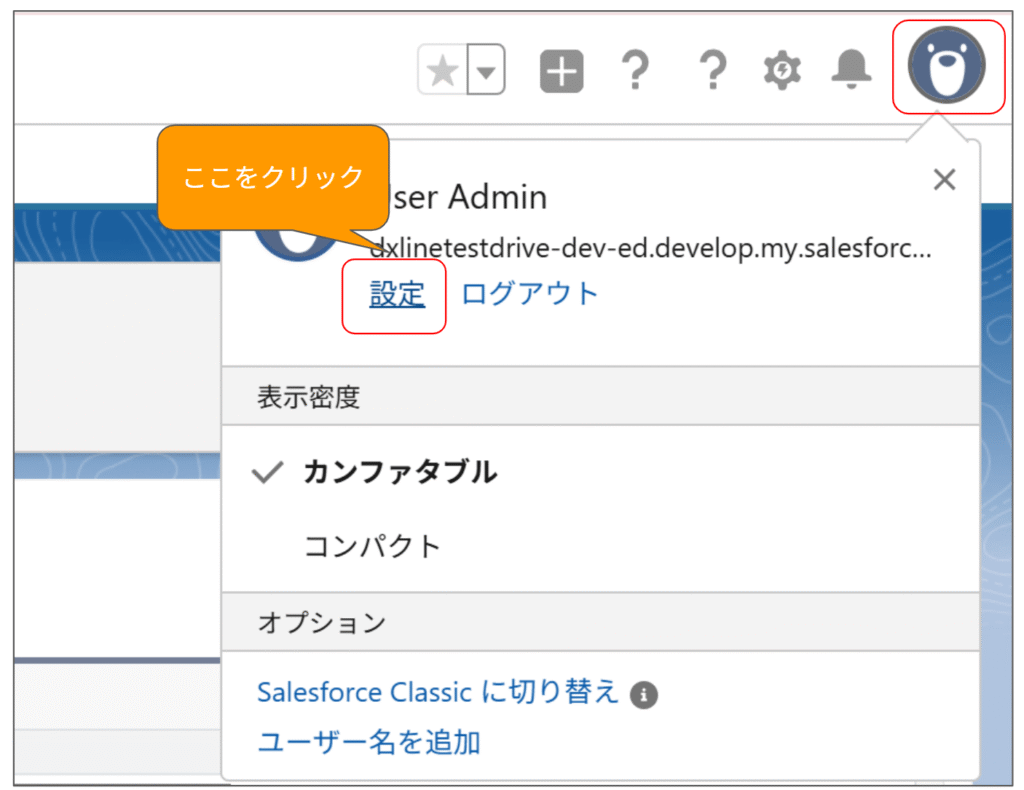Image resolution: width=1024 pixels, height=790 pixels.
Task: Close the user profile panel
Action: (944, 180)
